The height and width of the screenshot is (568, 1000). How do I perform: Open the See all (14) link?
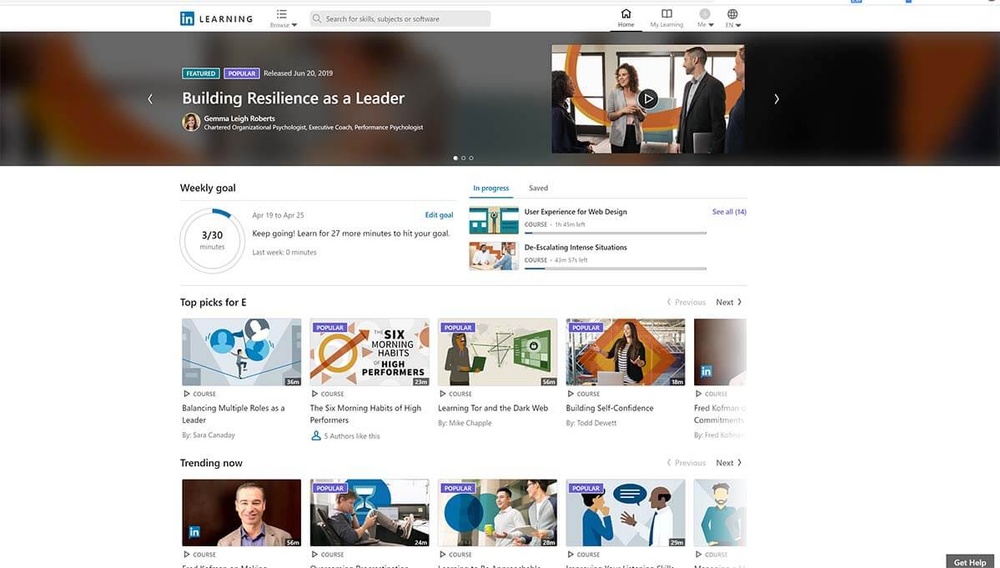[729, 212]
